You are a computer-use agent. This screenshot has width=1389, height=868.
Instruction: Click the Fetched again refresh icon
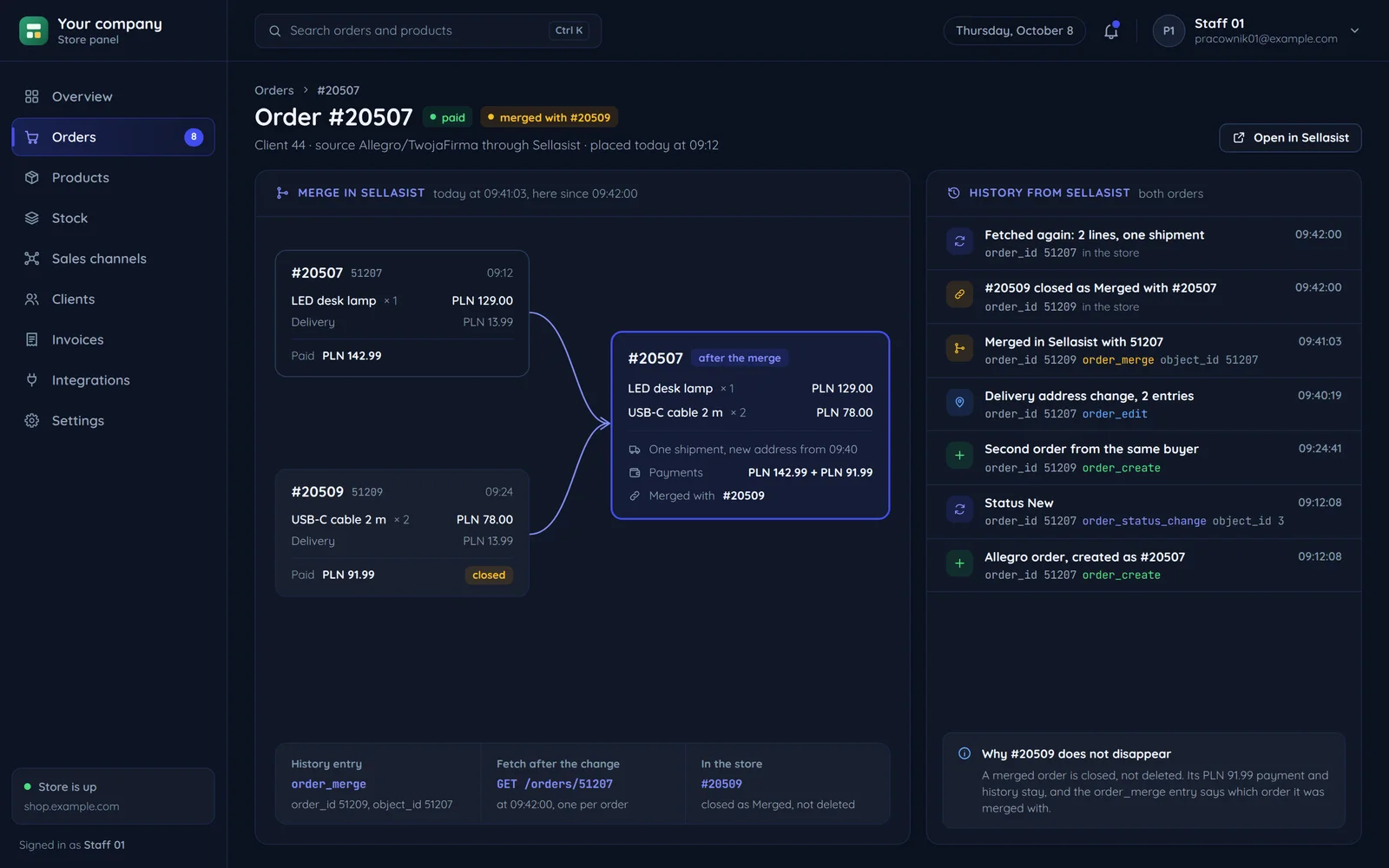click(959, 241)
